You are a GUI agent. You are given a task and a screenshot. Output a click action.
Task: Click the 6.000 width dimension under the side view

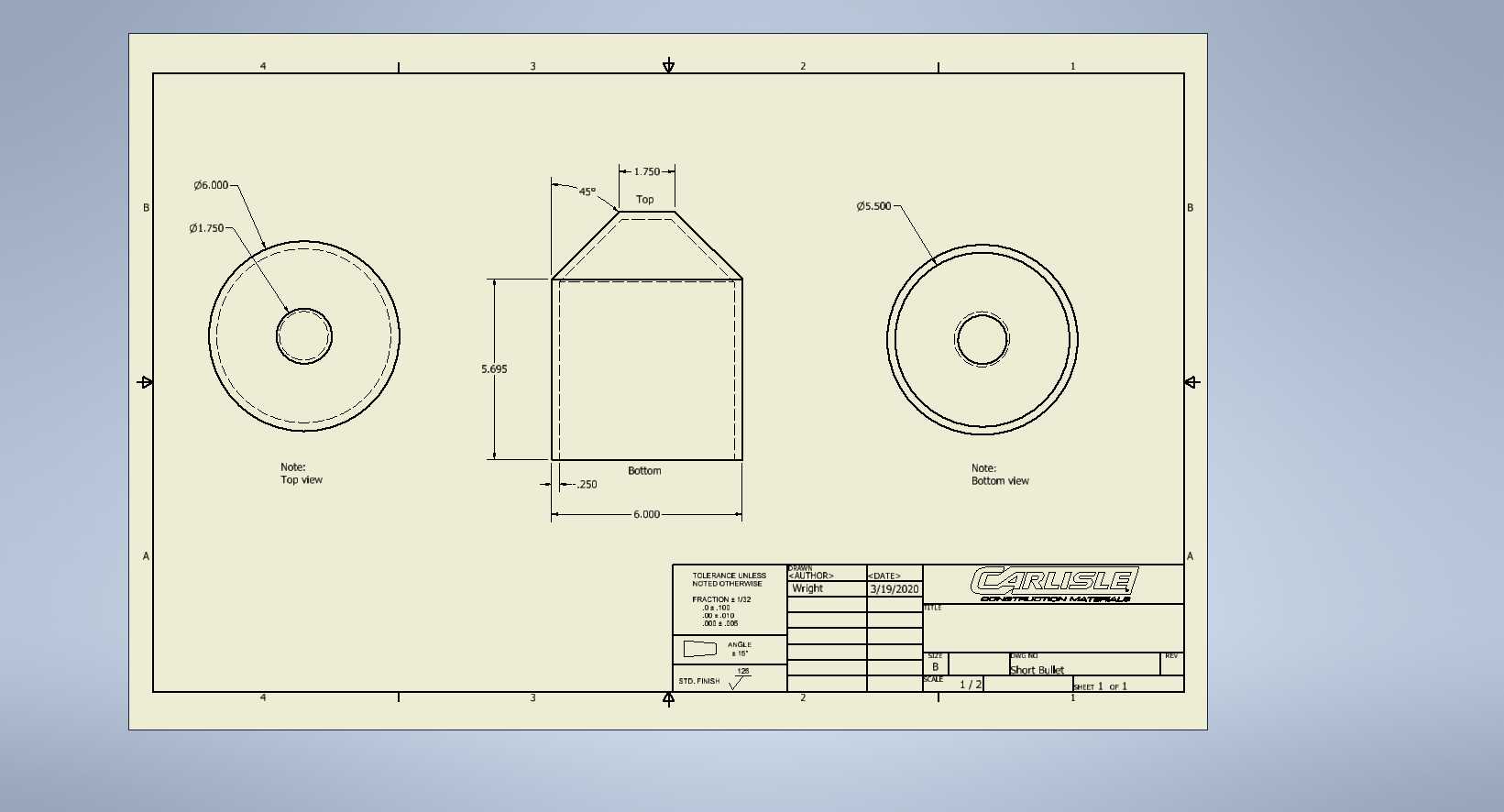pos(646,514)
